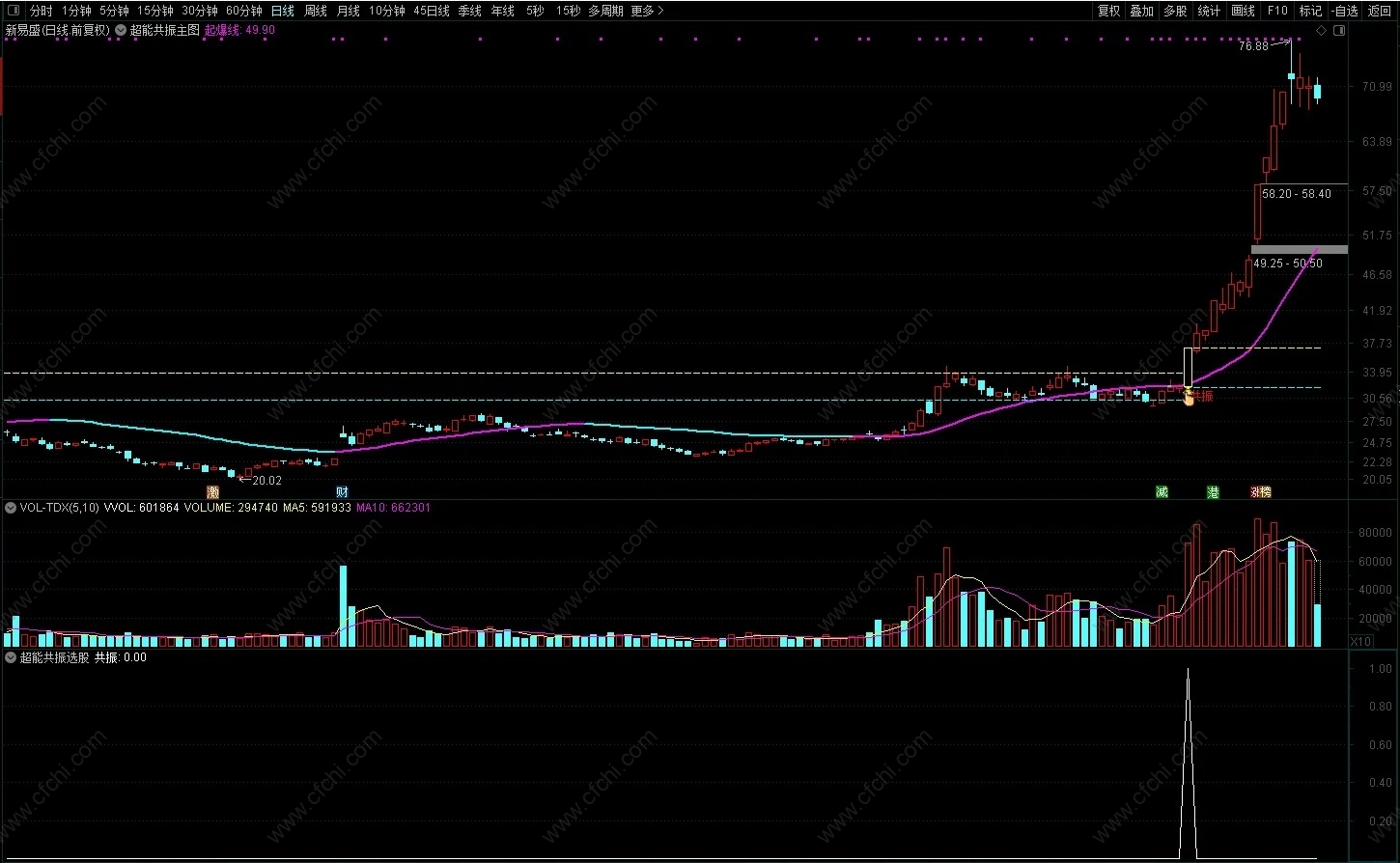Click the MA10: 662301 volume label
Screen dimensions: 1400x863
[x=394, y=507]
